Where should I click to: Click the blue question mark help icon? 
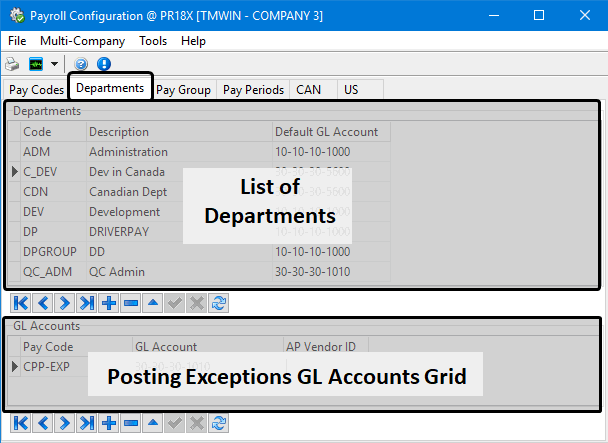click(81, 63)
